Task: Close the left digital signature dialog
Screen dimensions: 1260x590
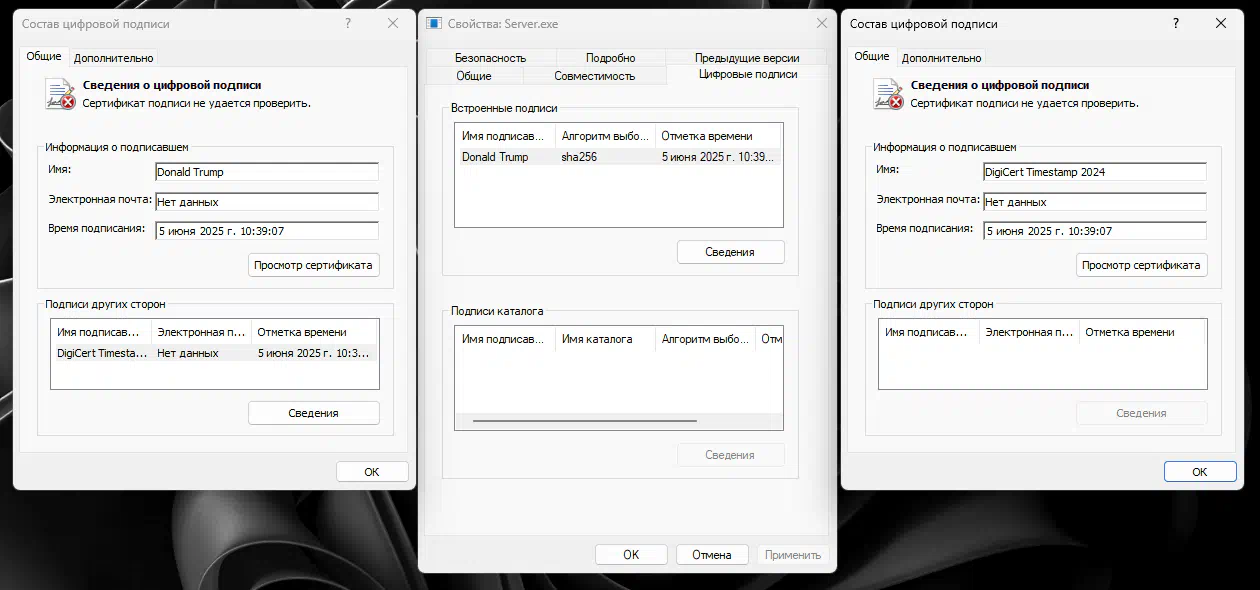Action: click(393, 23)
